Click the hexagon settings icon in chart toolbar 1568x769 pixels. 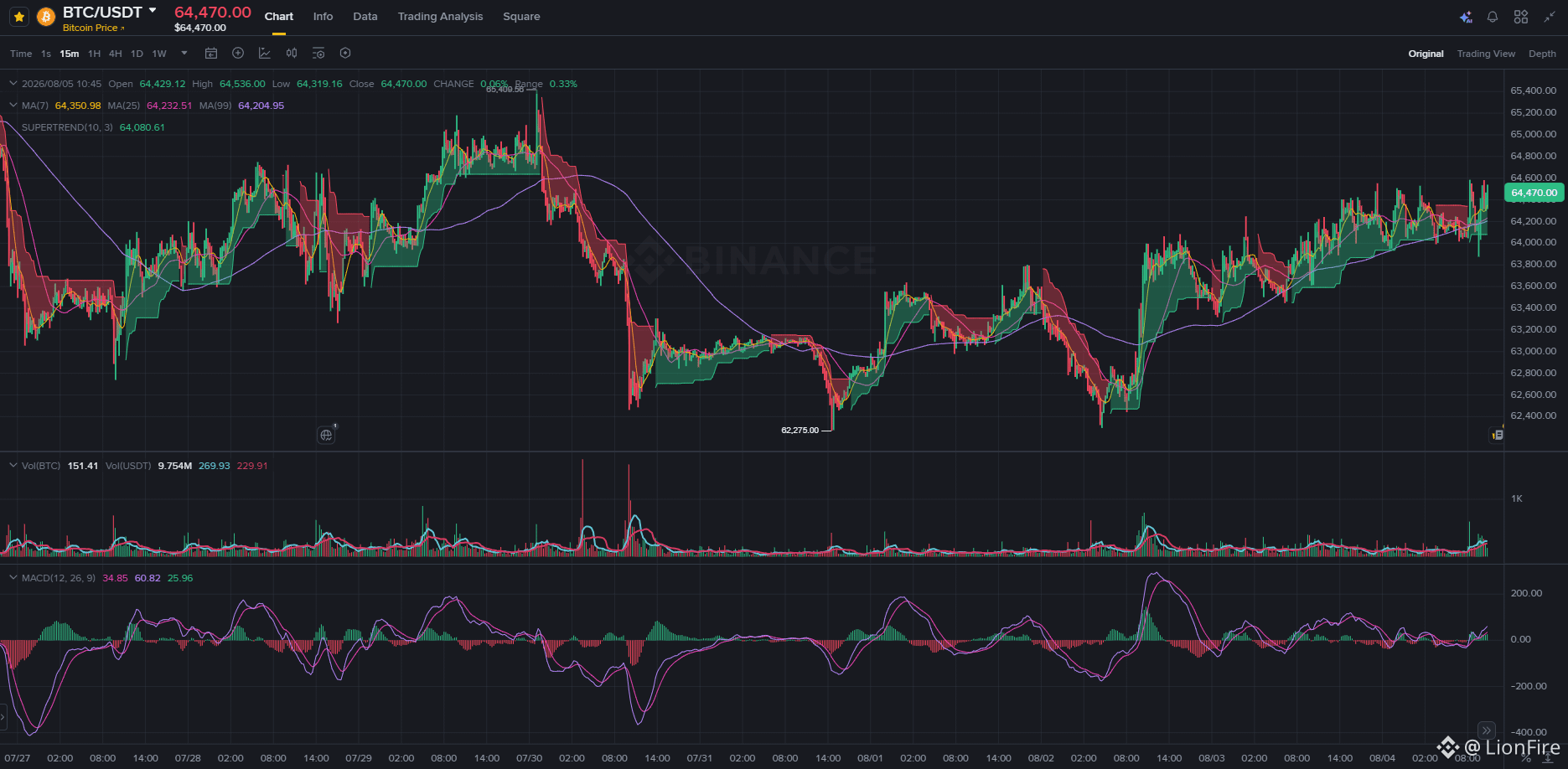(x=345, y=54)
